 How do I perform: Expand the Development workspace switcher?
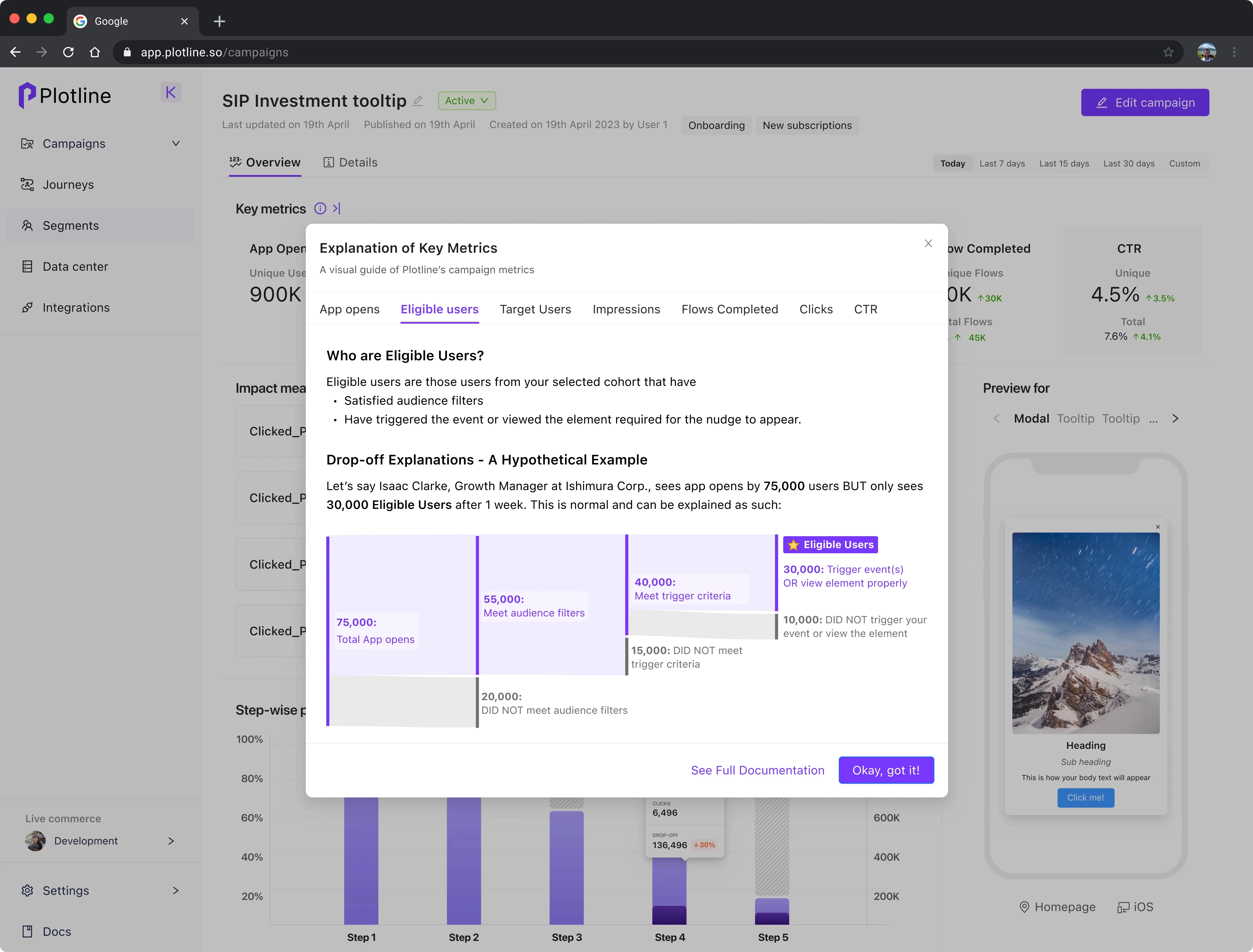[171, 841]
